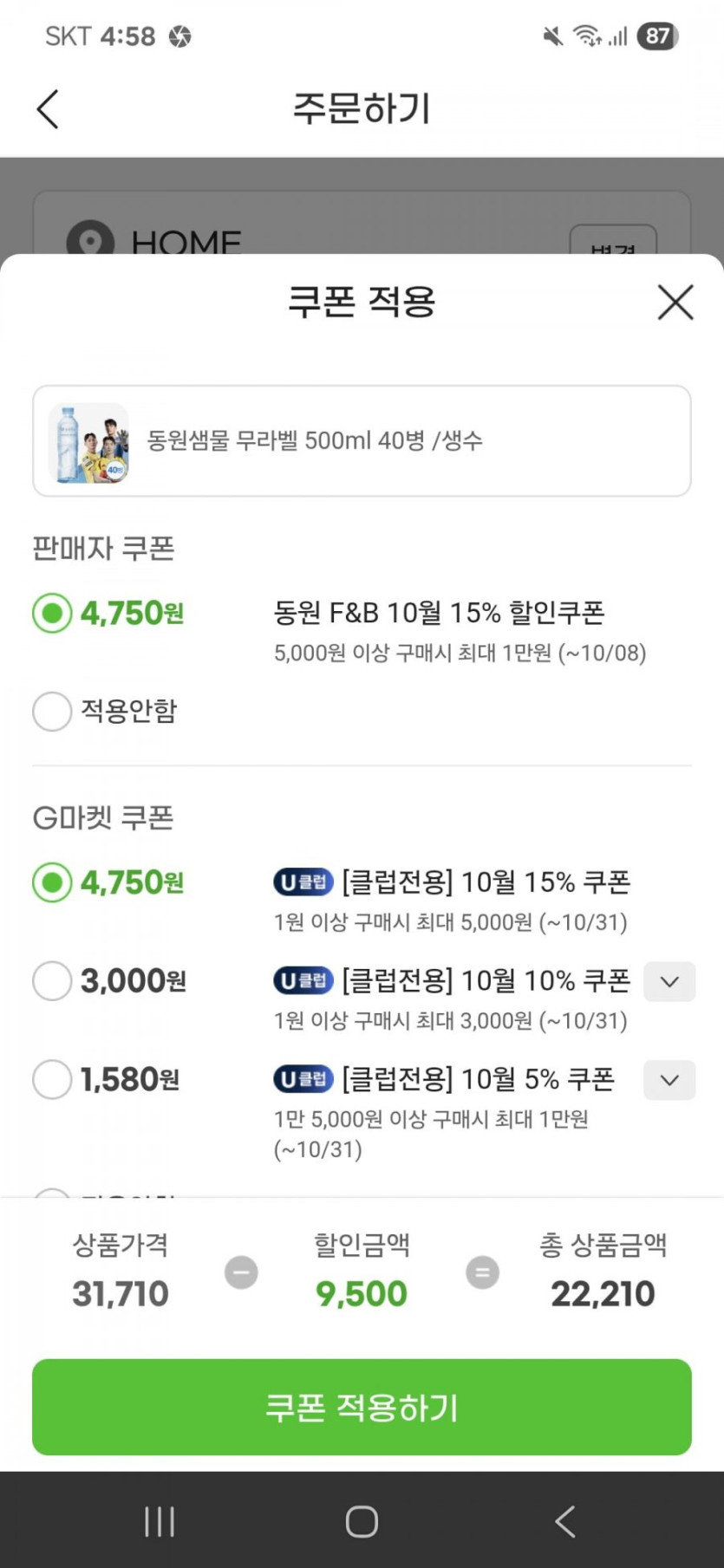Close the coupon apply sheet
The image size is (724, 1568).
click(x=675, y=303)
